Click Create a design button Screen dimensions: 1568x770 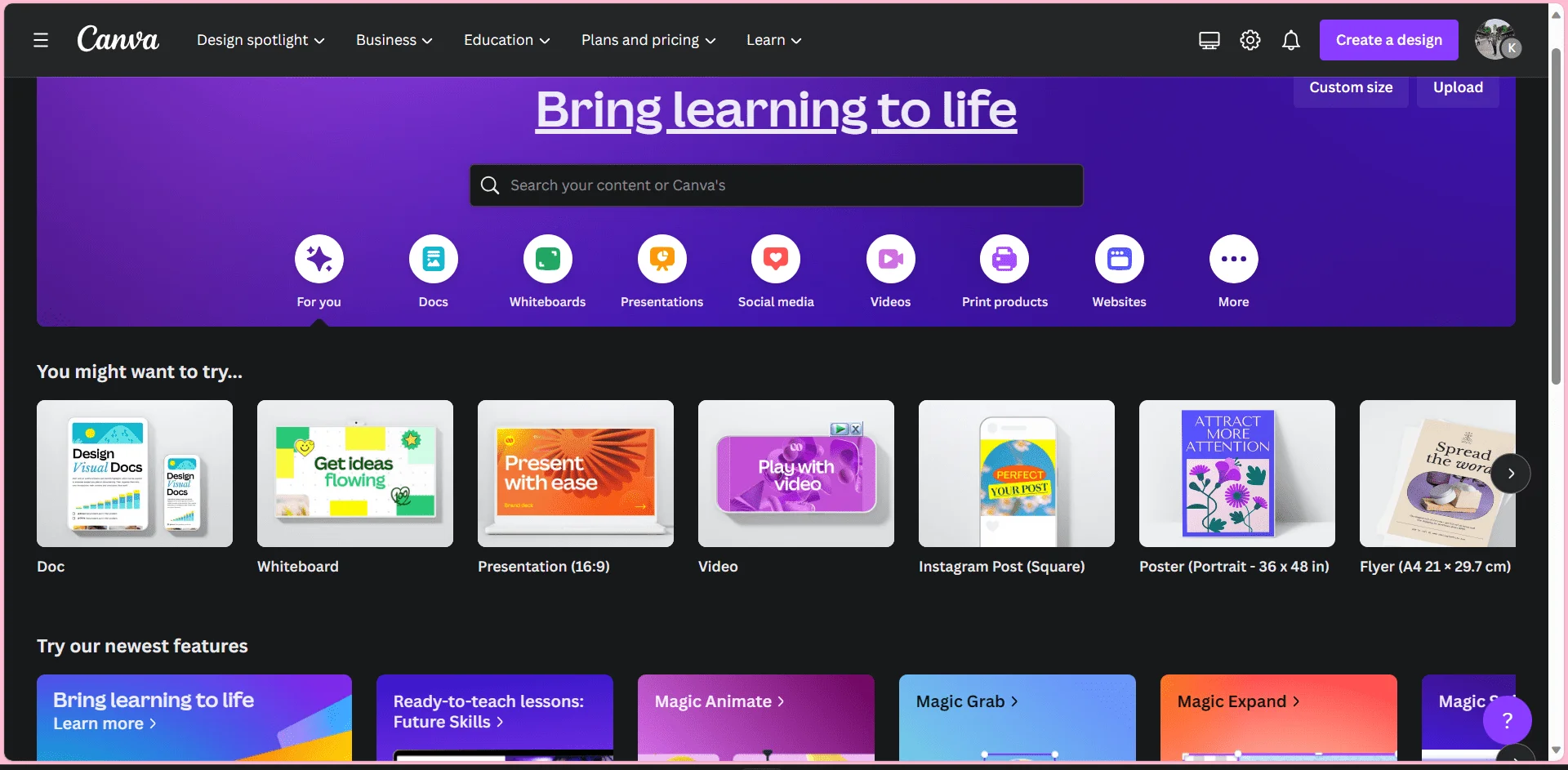click(x=1388, y=40)
